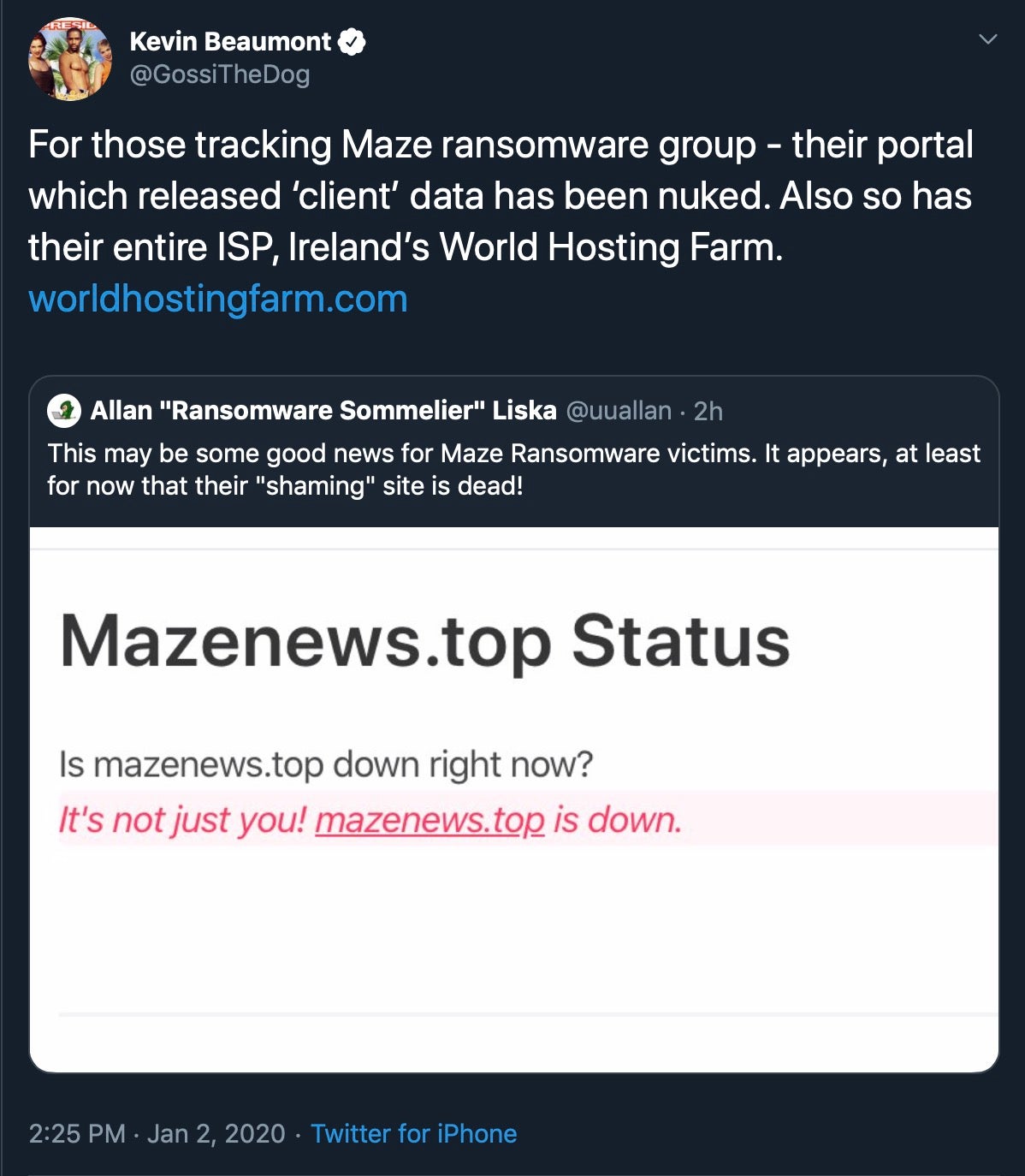
Task: Open the quoted tweet text about Maze victims
Action: coord(513,469)
